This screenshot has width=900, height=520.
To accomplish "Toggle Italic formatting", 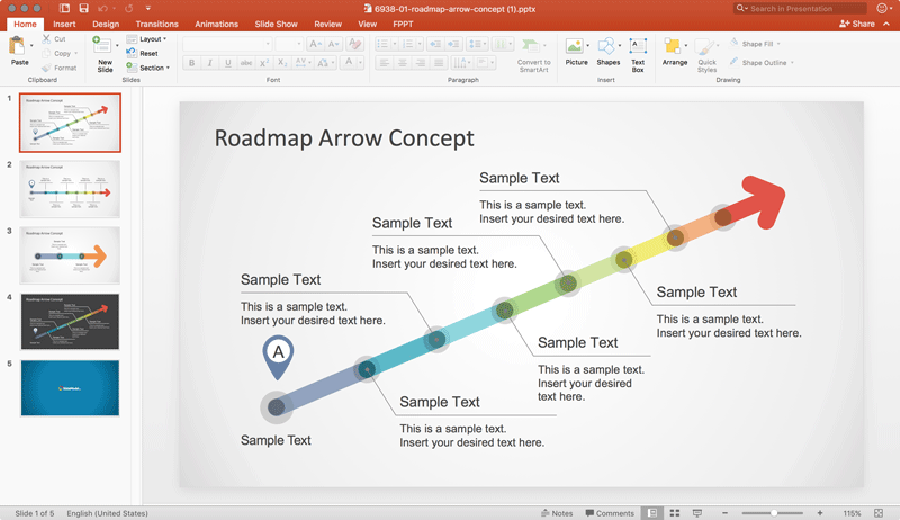I will tap(210, 63).
